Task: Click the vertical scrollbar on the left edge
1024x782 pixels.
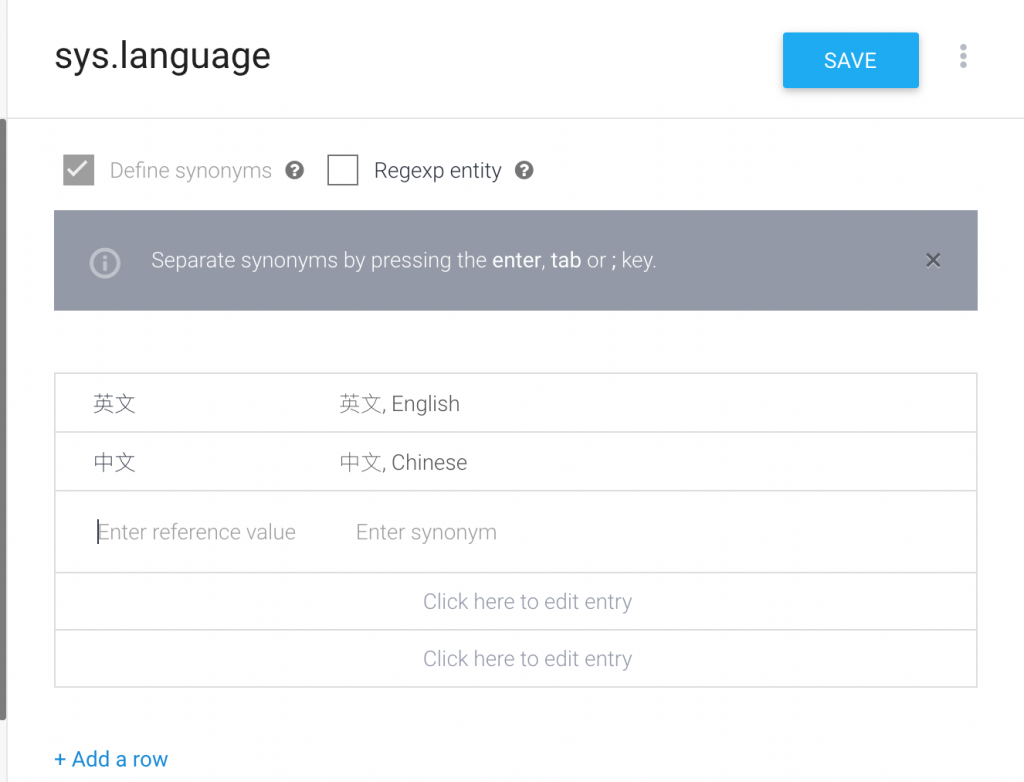Action: click(x=4, y=420)
